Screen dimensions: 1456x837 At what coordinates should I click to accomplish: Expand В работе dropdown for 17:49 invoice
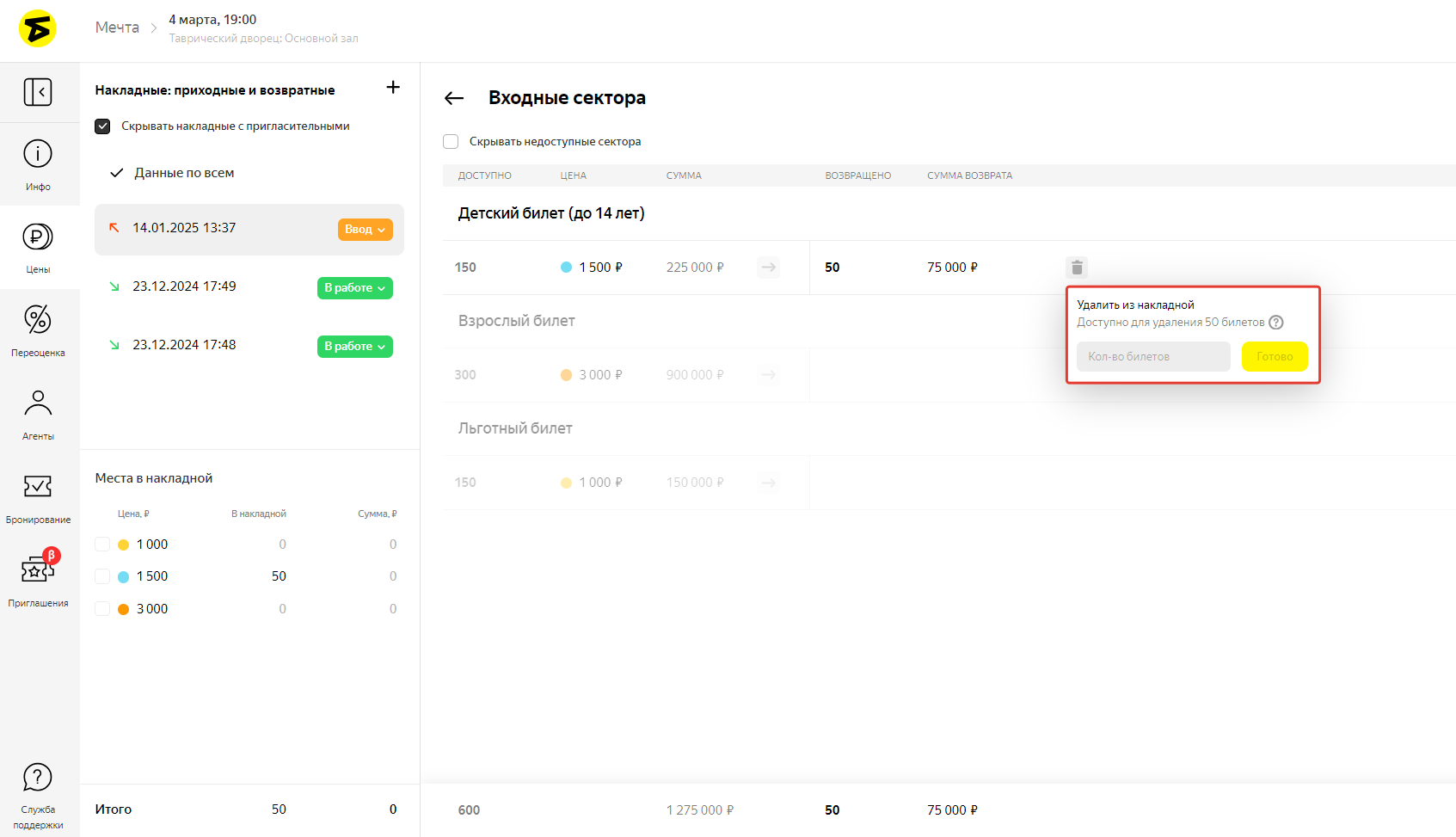[x=354, y=288]
